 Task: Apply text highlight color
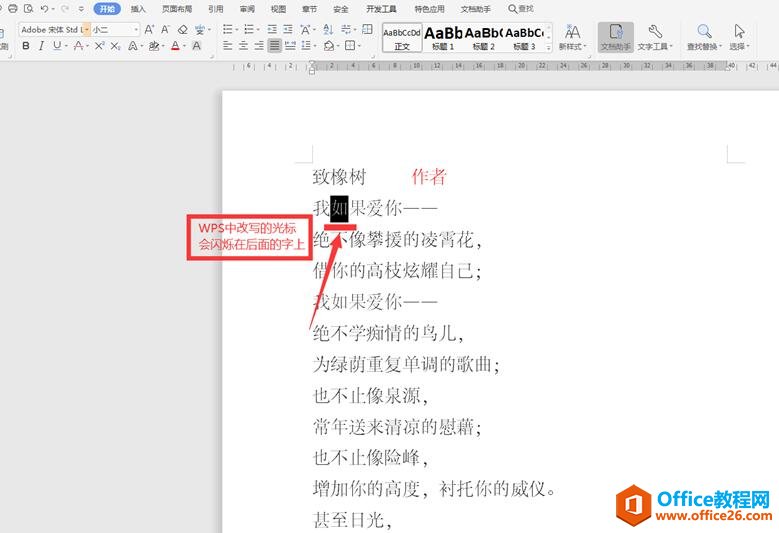[154, 46]
